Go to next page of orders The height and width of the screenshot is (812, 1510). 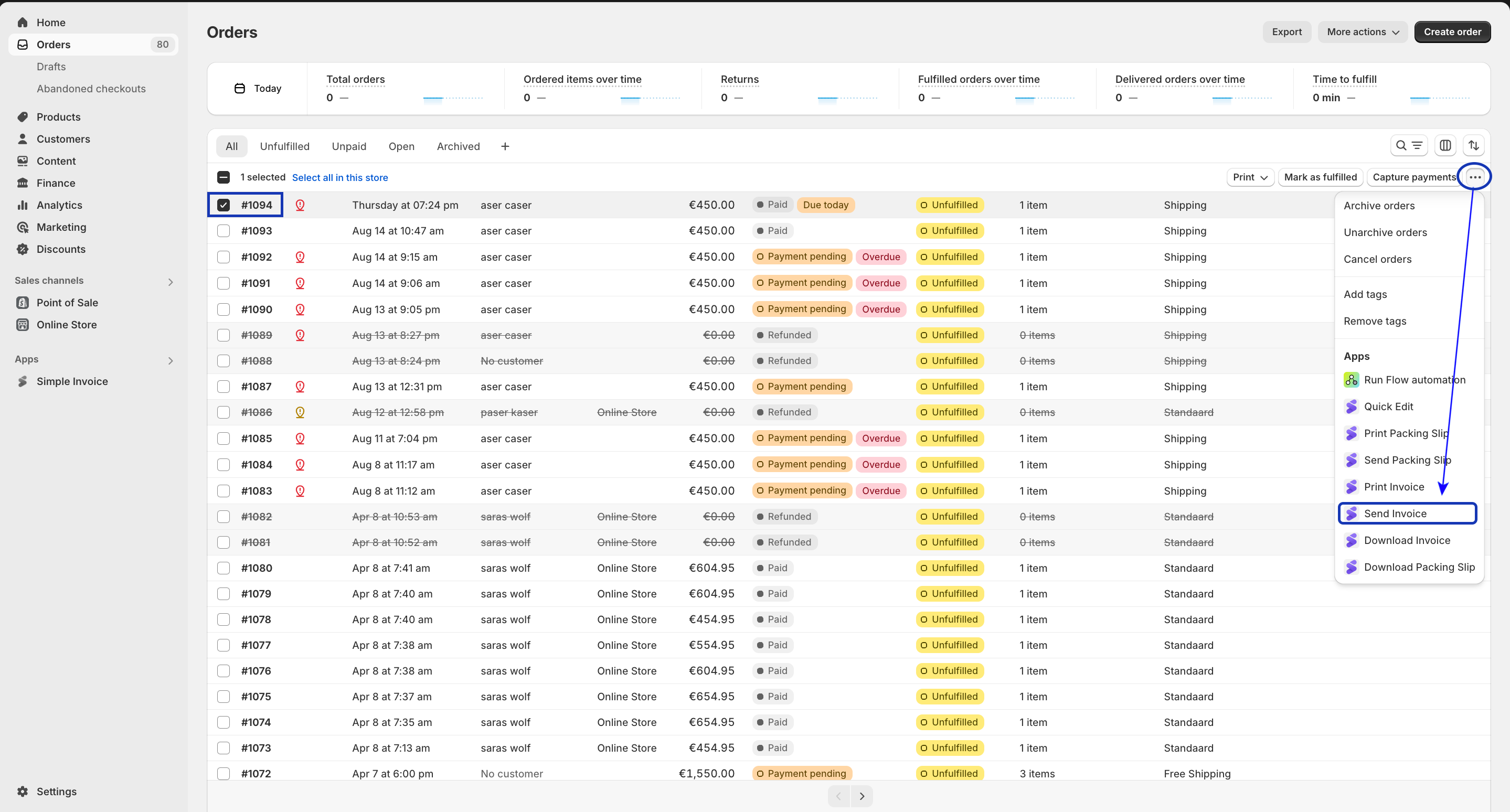tap(862, 796)
